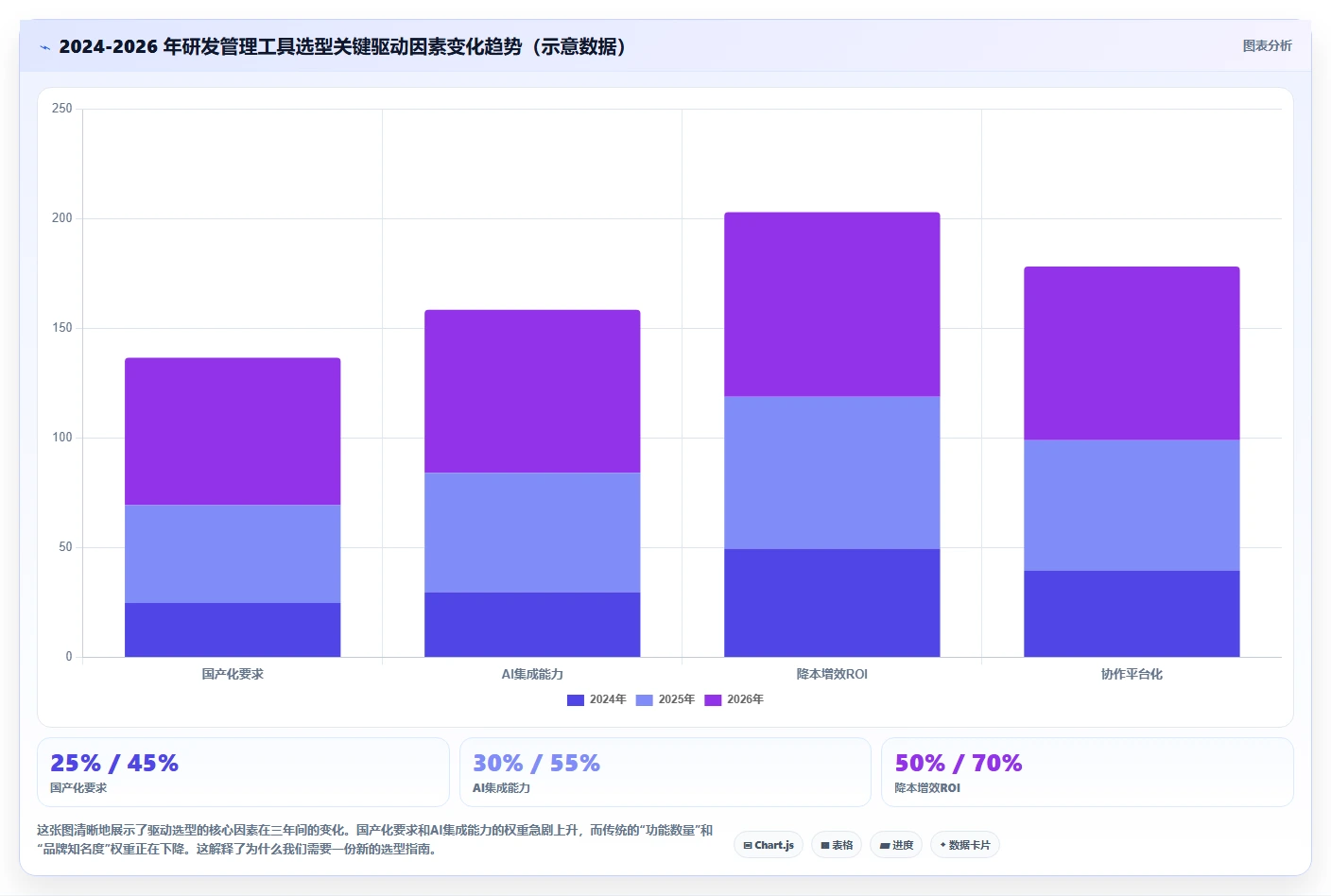The image size is (1331, 896).
Task: Click the 25% / 45% stat card
Action: (243, 772)
